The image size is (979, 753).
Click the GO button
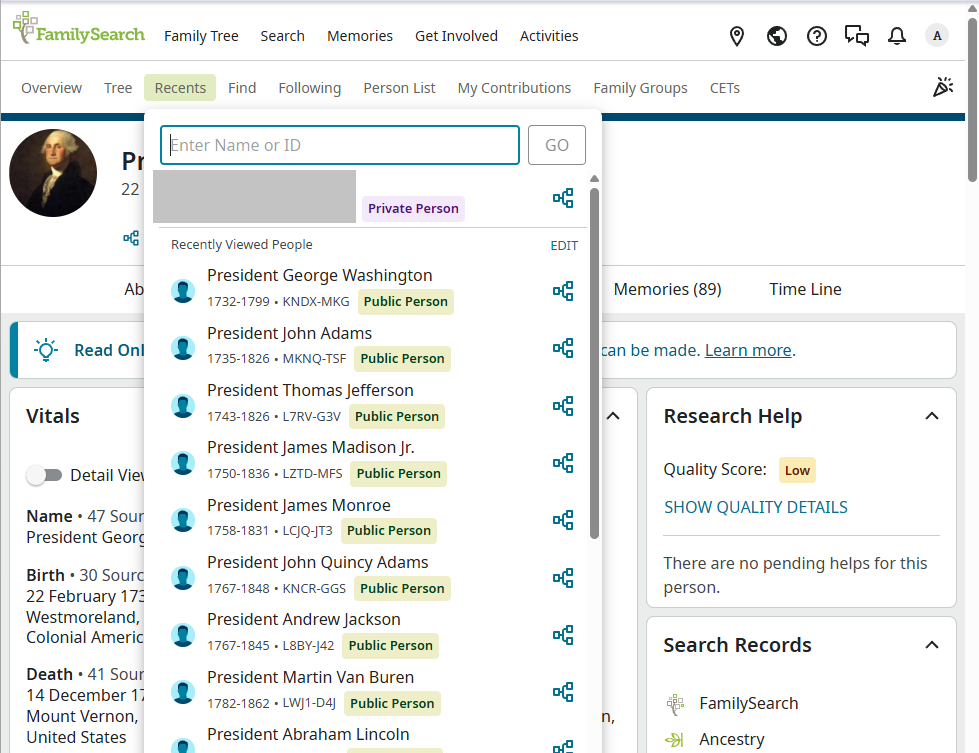(x=556, y=145)
